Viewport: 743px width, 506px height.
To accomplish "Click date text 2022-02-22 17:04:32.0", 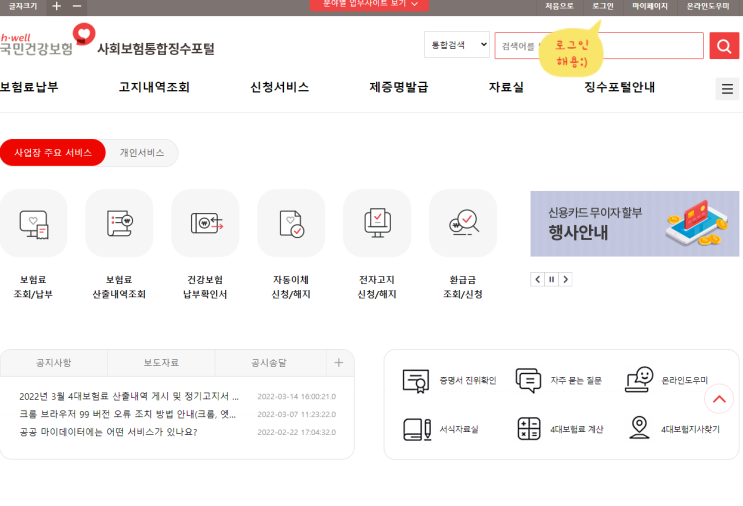I will click(x=297, y=433).
